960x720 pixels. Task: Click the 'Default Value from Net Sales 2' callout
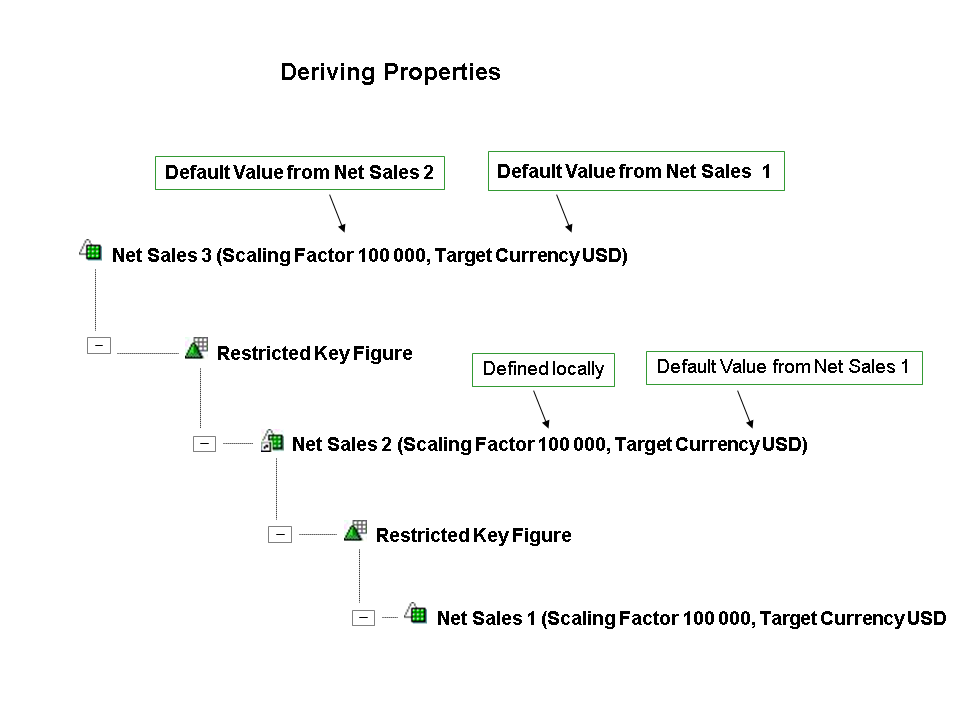click(299, 172)
